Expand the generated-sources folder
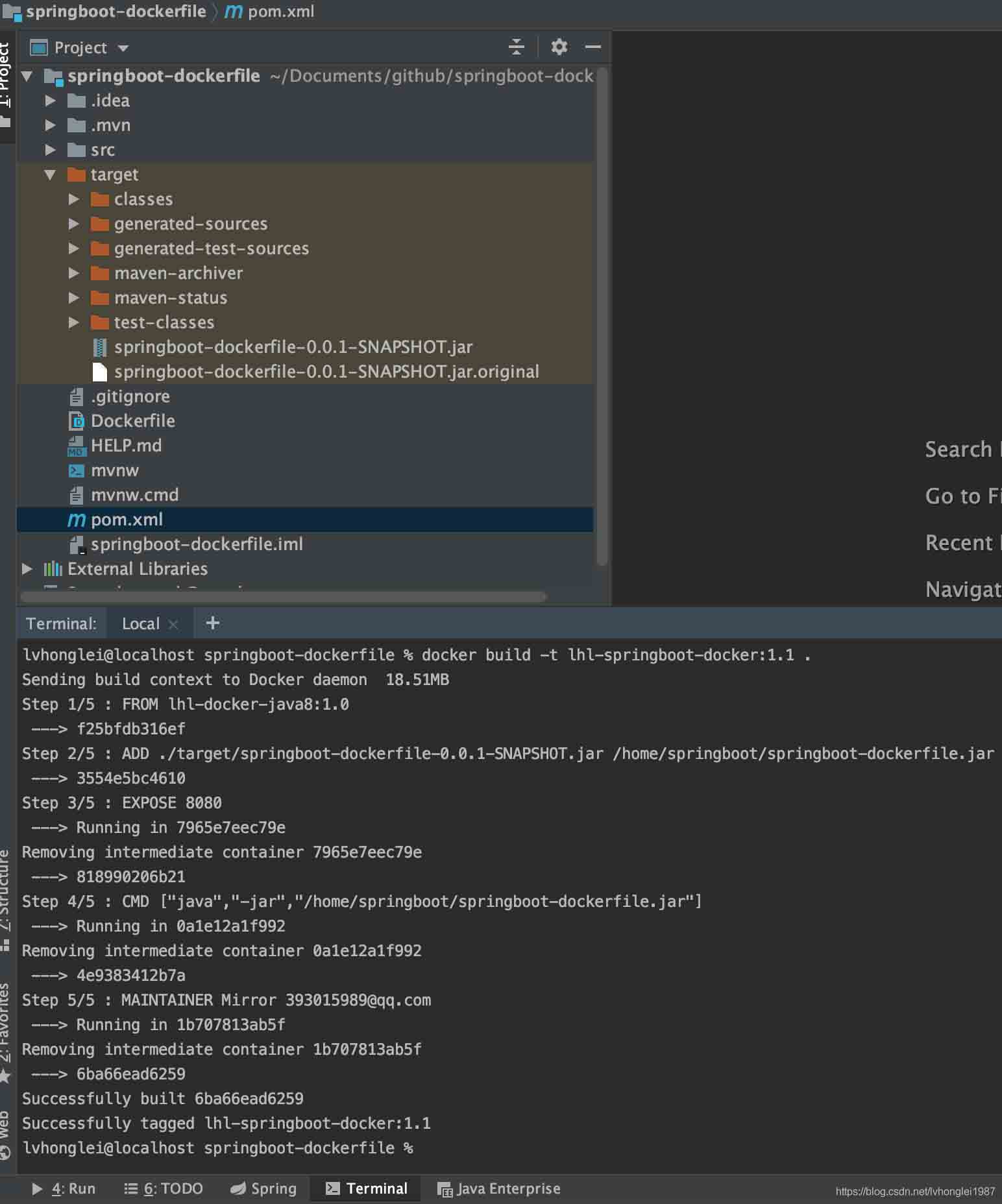 click(73, 224)
